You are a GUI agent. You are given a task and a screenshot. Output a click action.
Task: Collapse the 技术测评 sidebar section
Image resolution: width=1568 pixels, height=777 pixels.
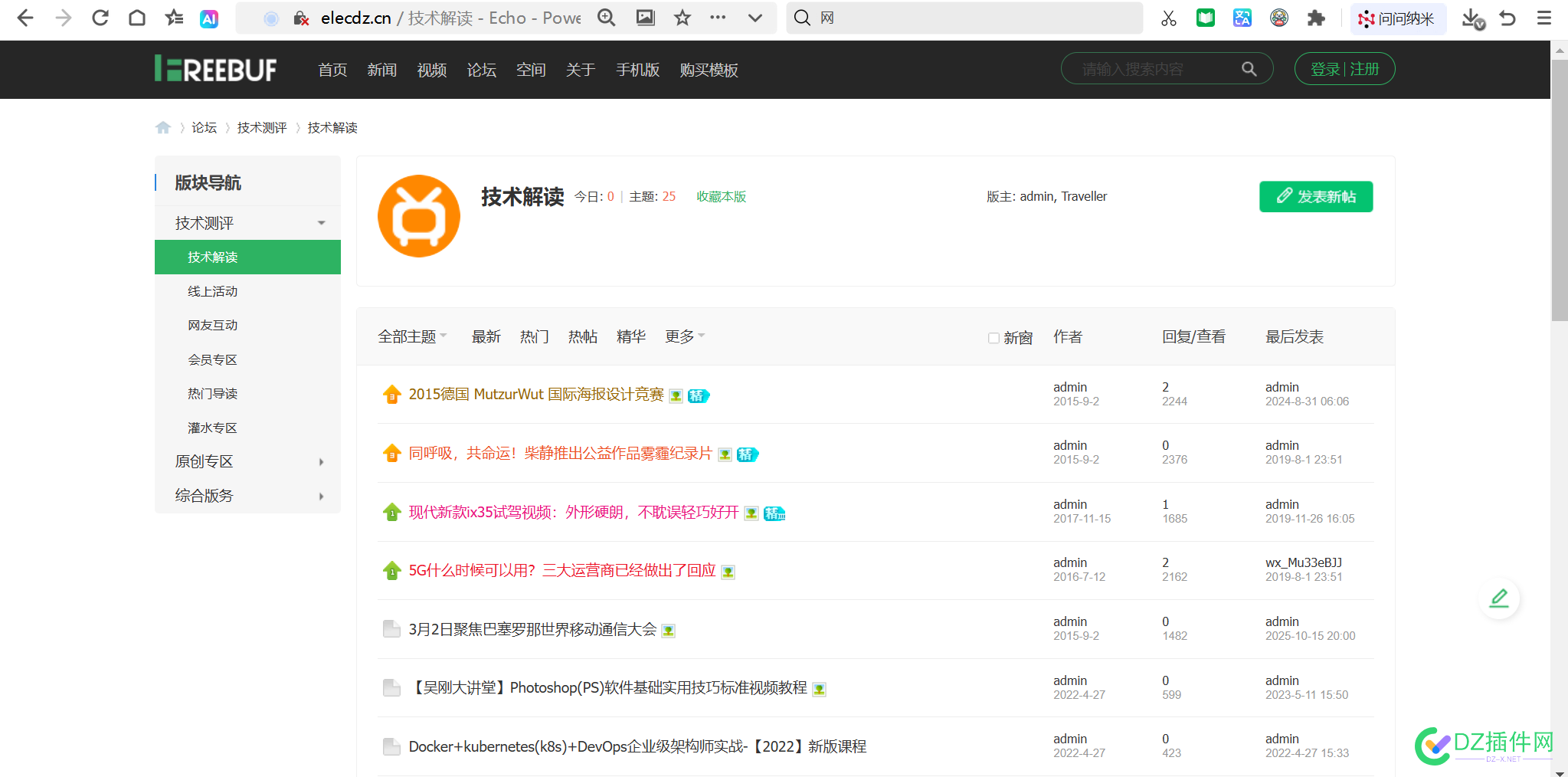tap(321, 223)
